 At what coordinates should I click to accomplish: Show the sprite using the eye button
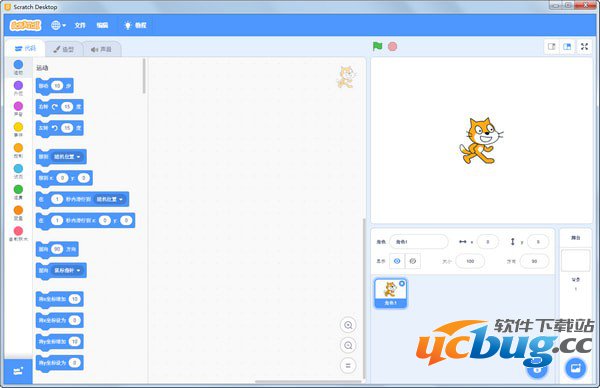coord(397,261)
